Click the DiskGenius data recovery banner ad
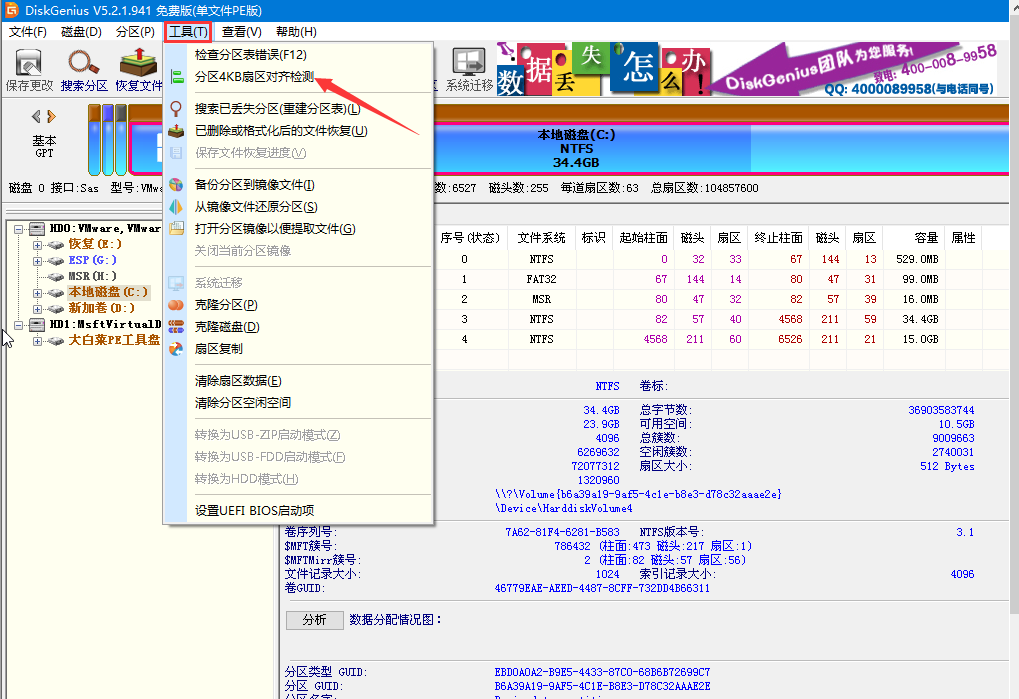Image resolution: width=1019 pixels, height=699 pixels. [747, 69]
